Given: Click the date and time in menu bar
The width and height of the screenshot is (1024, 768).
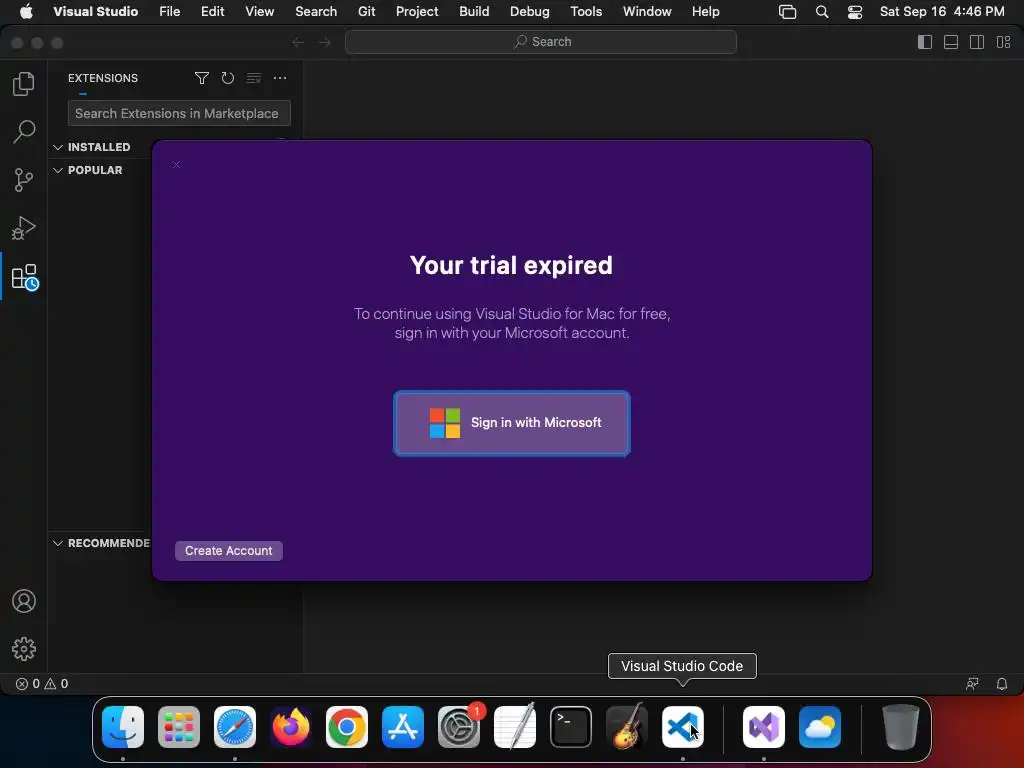Looking at the screenshot, I should tap(942, 12).
